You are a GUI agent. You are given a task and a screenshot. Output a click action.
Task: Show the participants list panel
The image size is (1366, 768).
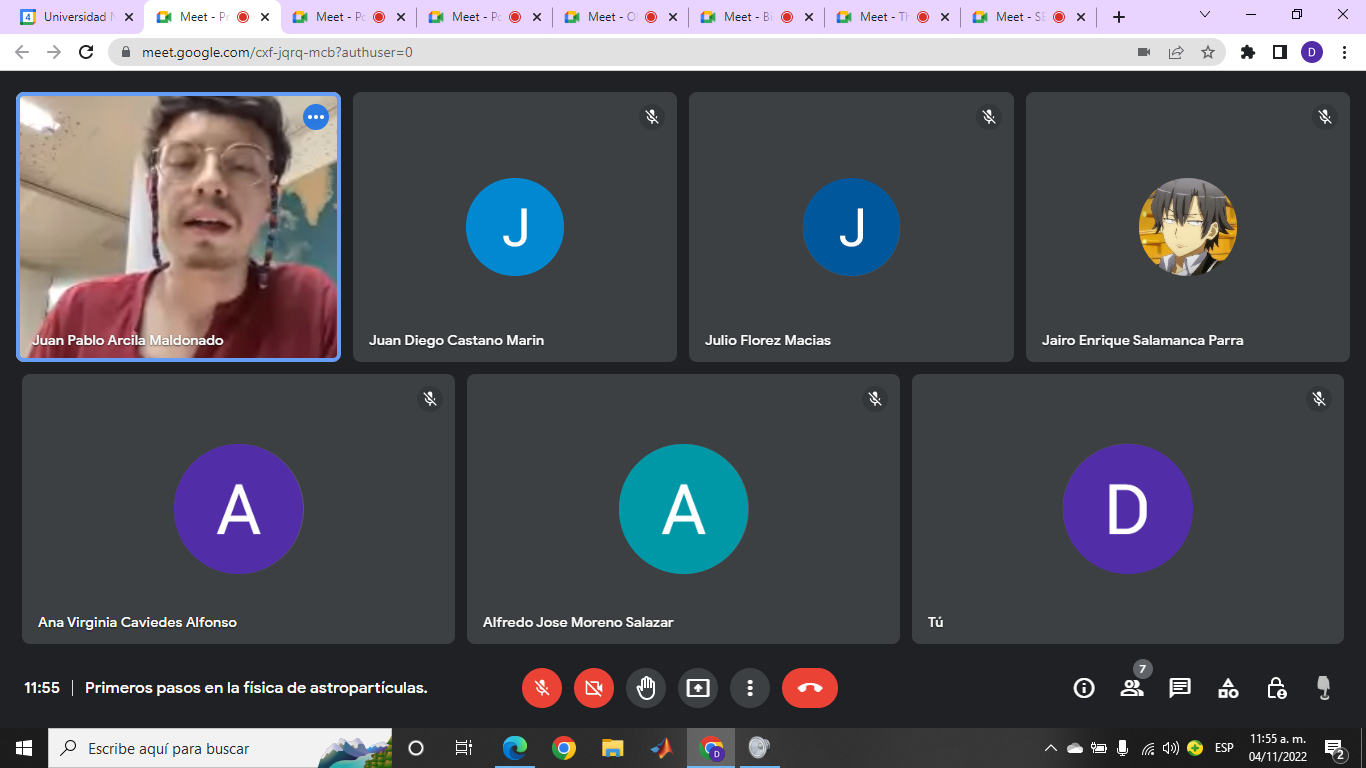pyautogui.click(x=1132, y=688)
